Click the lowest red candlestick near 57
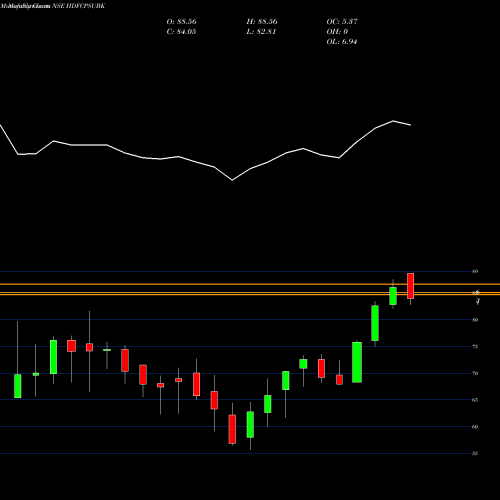500x500 pixels. pyautogui.click(x=232, y=429)
